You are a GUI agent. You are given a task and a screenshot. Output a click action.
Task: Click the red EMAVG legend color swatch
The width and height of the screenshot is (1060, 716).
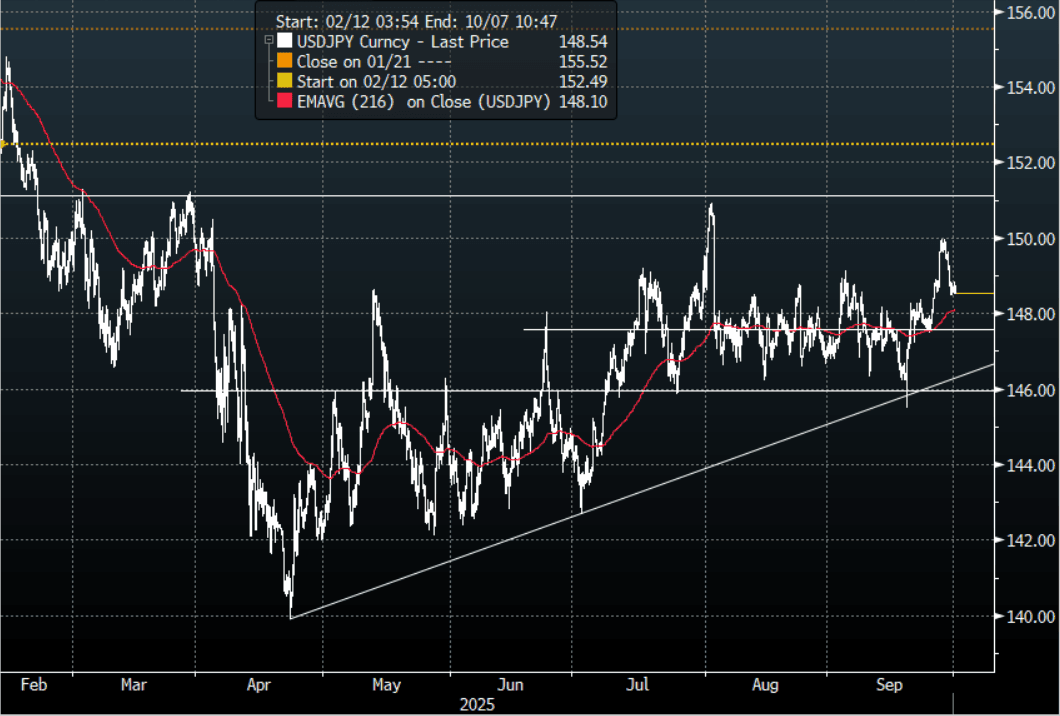(x=286, y=102)
